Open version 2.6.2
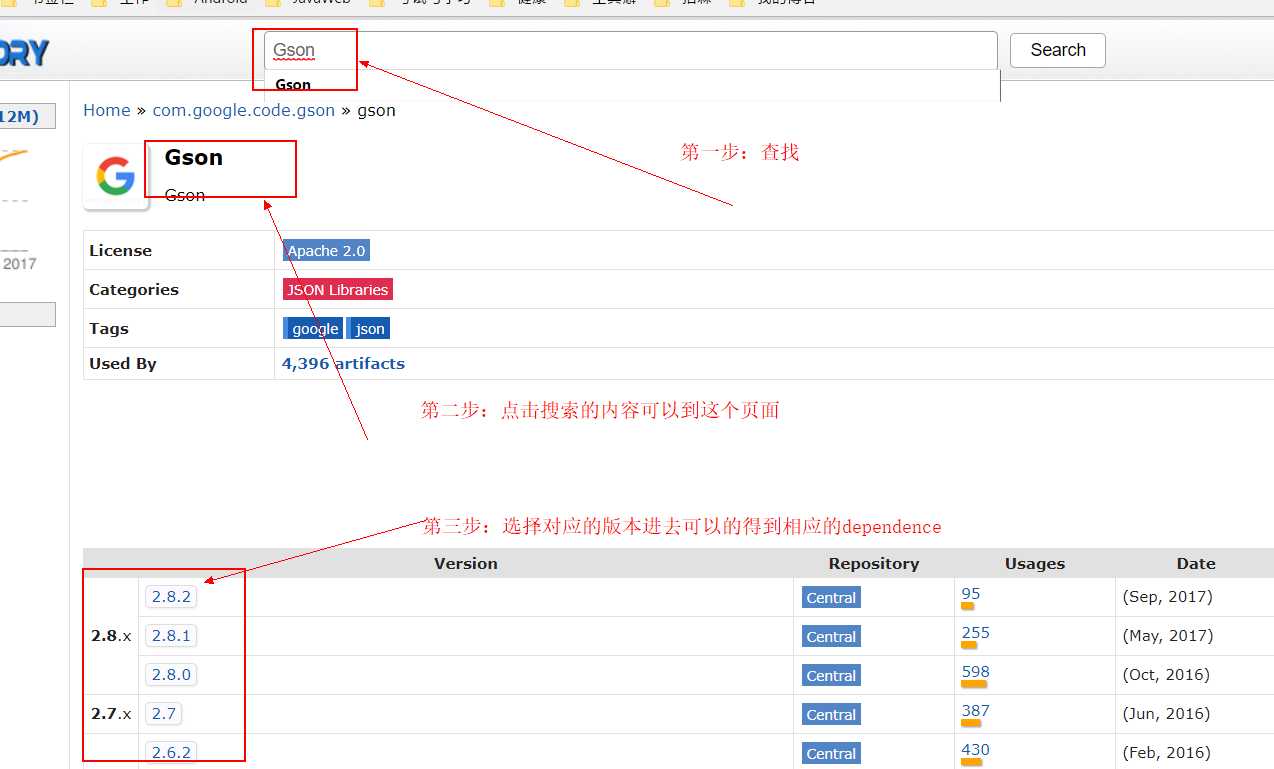The width and height of the screenshot is (1274, 769). tap(171, 753)
